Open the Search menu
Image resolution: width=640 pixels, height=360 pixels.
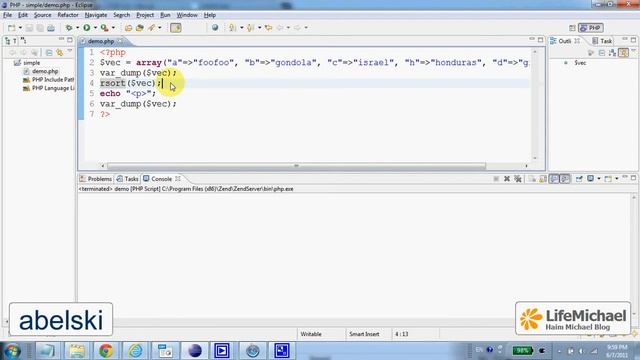122,15
